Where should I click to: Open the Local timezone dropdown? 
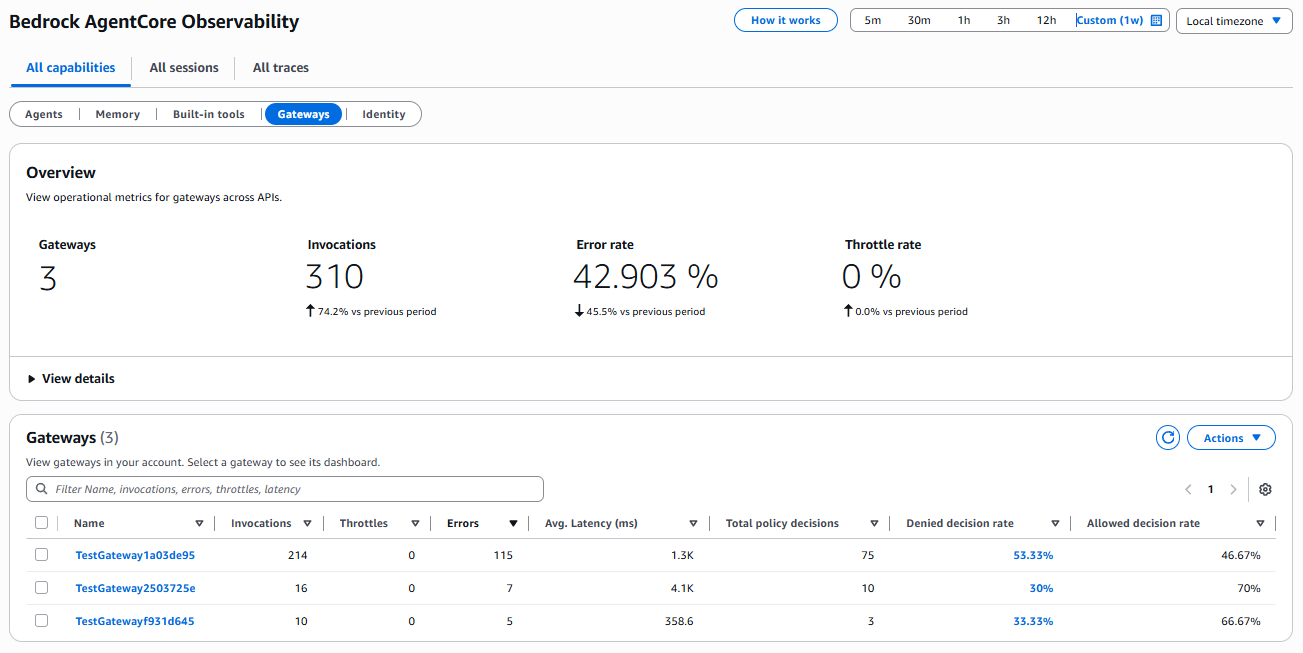pyautogui.click(x=1233, y=21)
